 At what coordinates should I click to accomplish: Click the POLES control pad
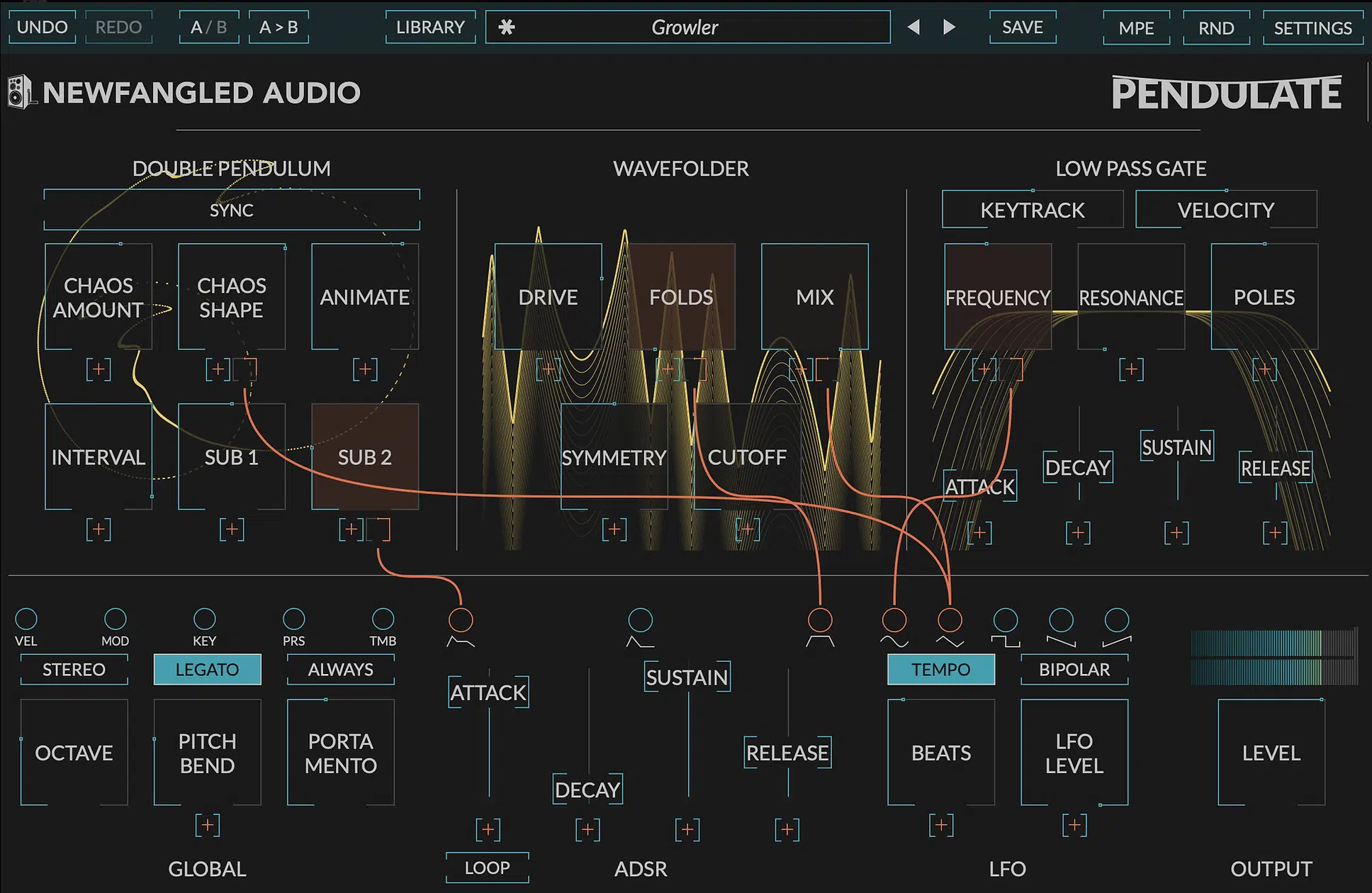[x=1264, y=297]
